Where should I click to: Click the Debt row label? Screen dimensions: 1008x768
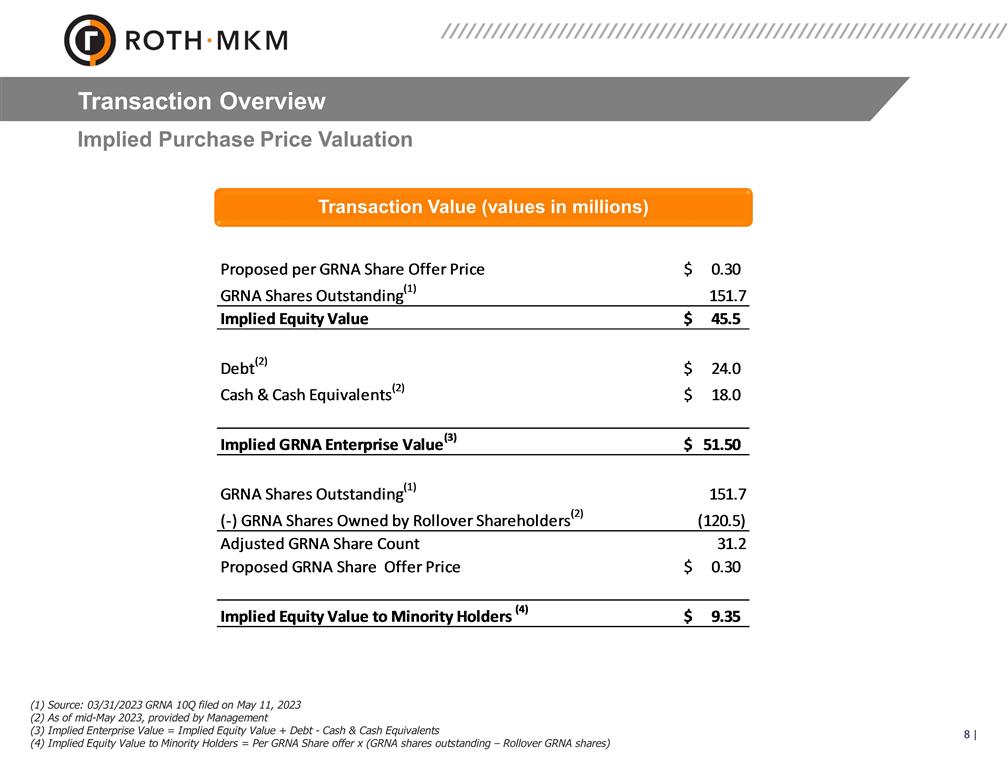click(237, 369)
